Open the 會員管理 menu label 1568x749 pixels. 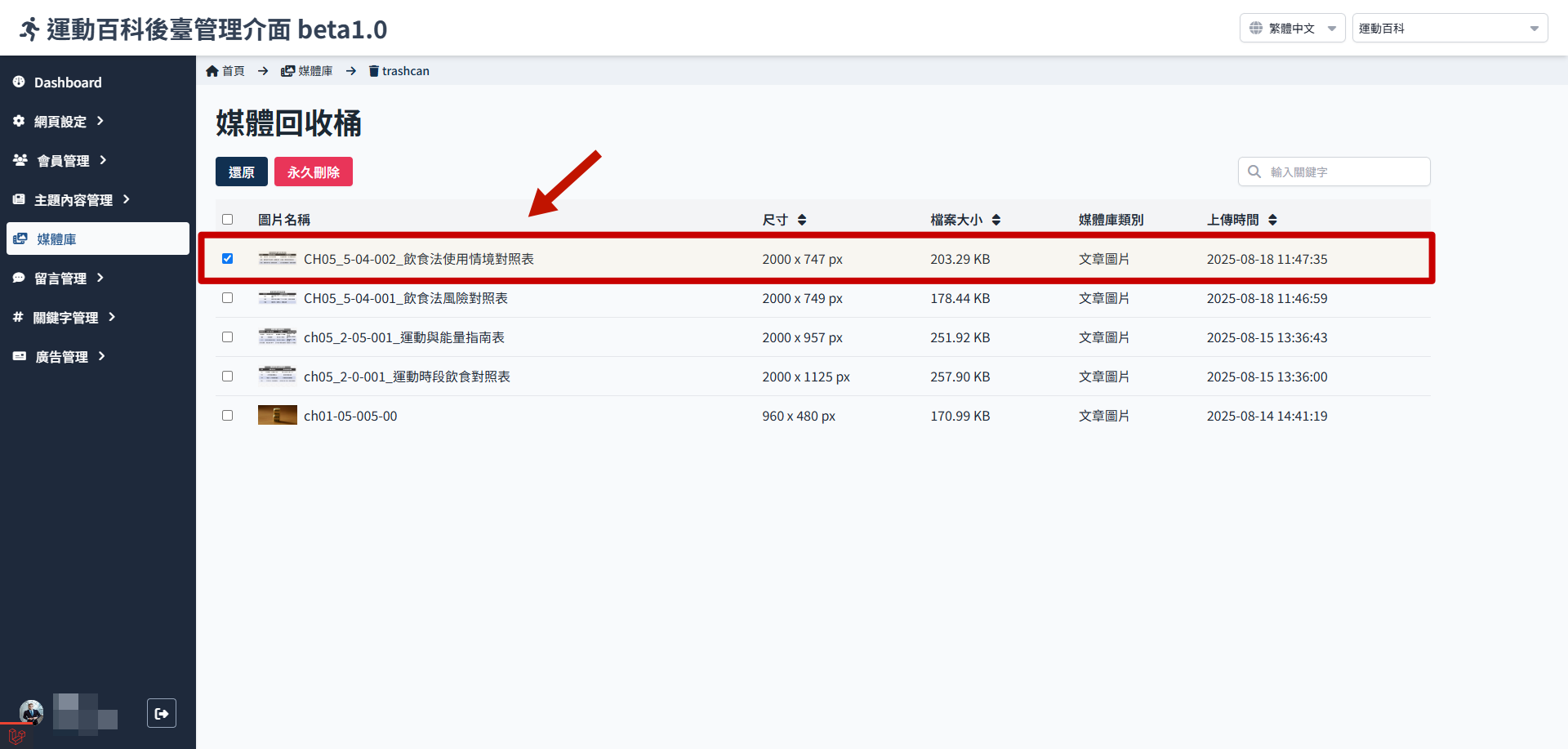click(x=63, y=161)
